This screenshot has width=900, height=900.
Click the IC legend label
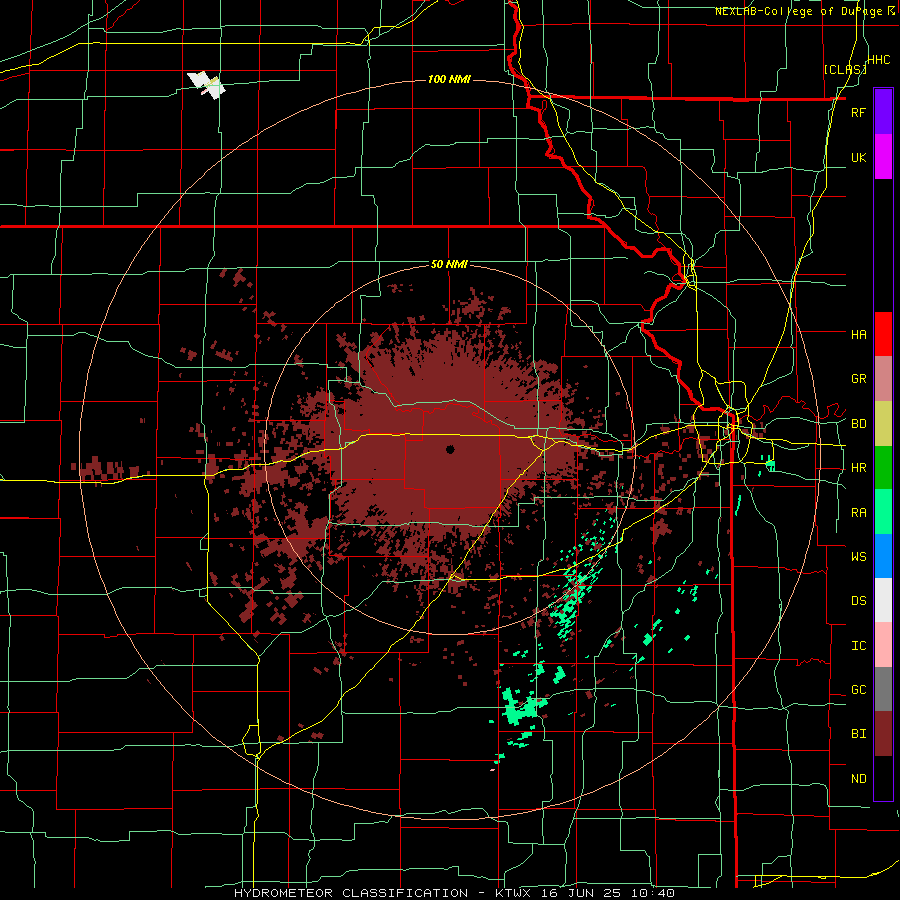(858, 646)
